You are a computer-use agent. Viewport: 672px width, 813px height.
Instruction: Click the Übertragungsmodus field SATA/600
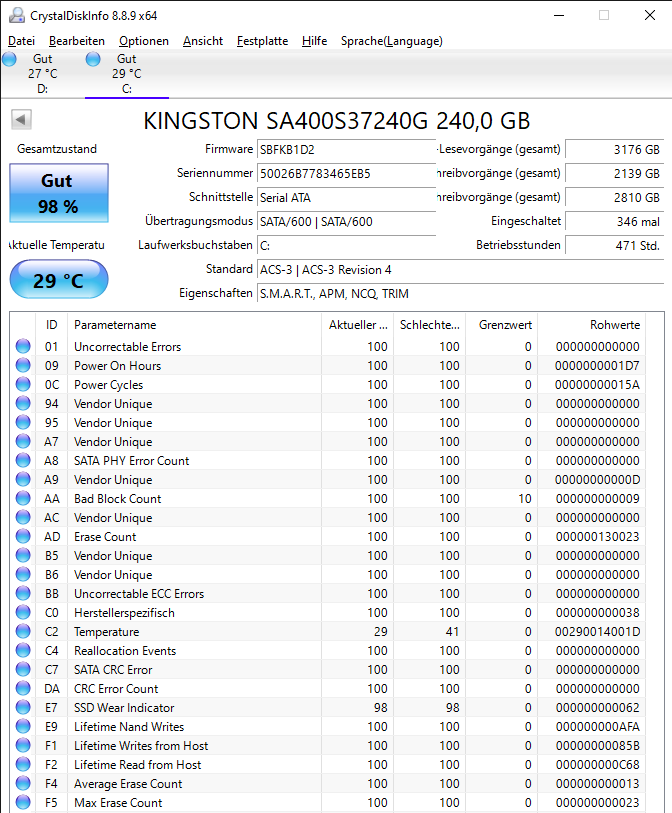coord(346,222)
